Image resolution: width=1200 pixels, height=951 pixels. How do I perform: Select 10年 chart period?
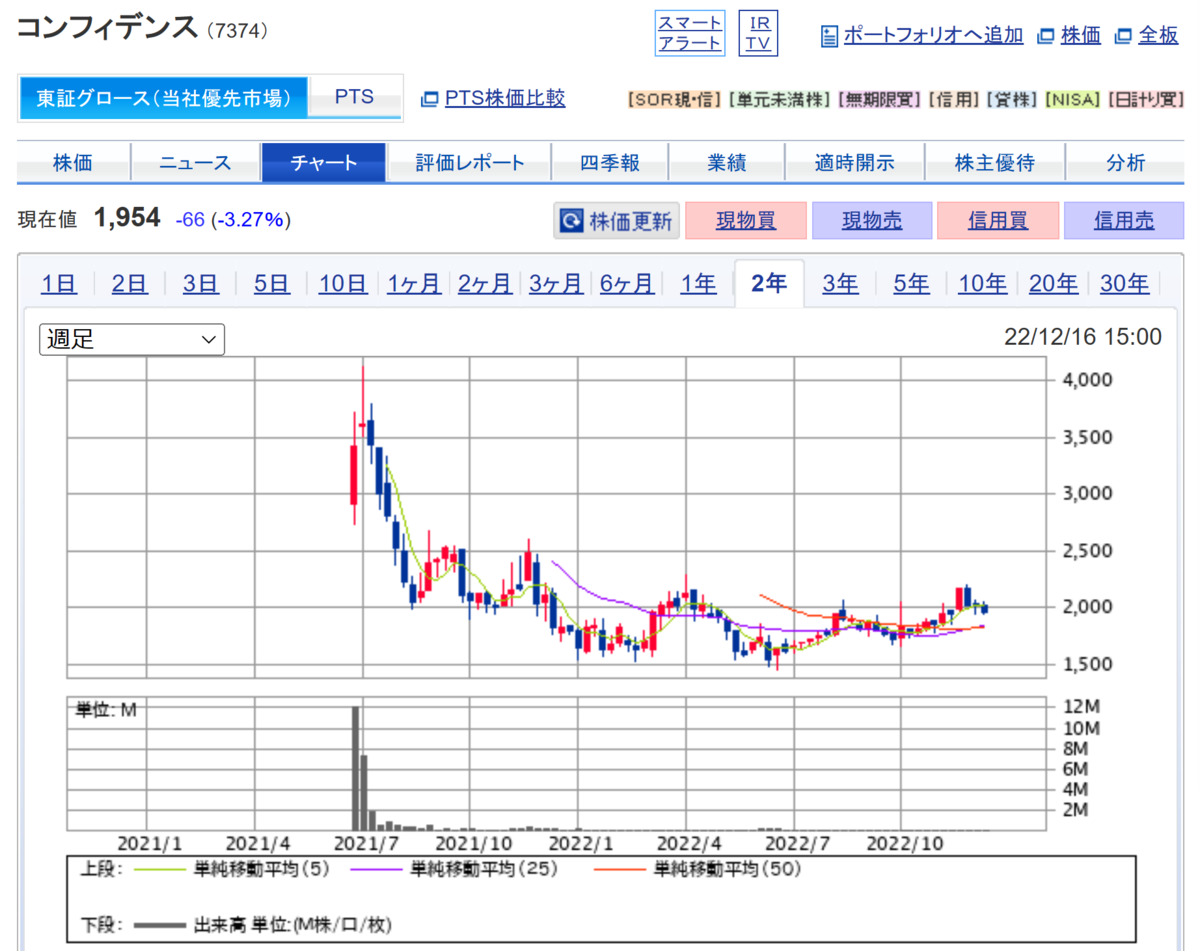click(x=982, y=284)
